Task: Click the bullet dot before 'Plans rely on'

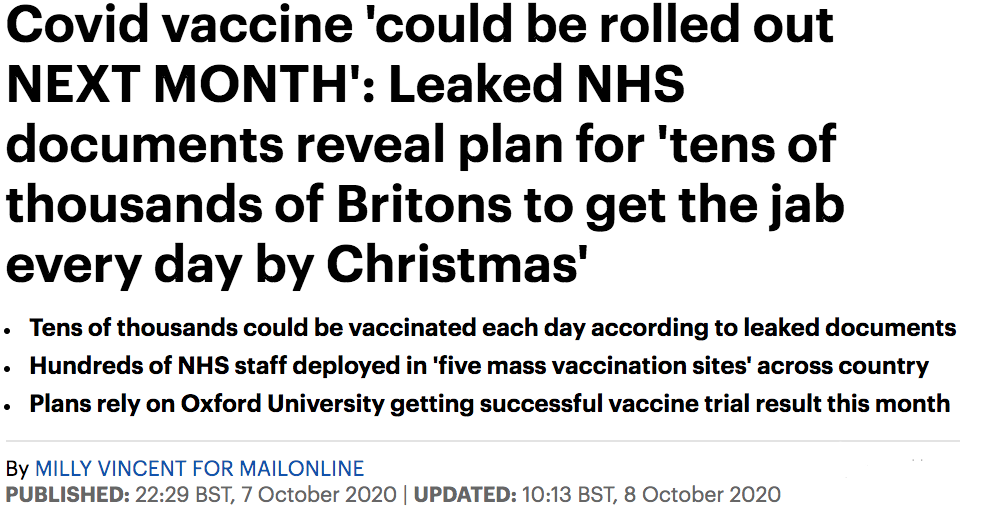Action: click(x=8, y=405)
